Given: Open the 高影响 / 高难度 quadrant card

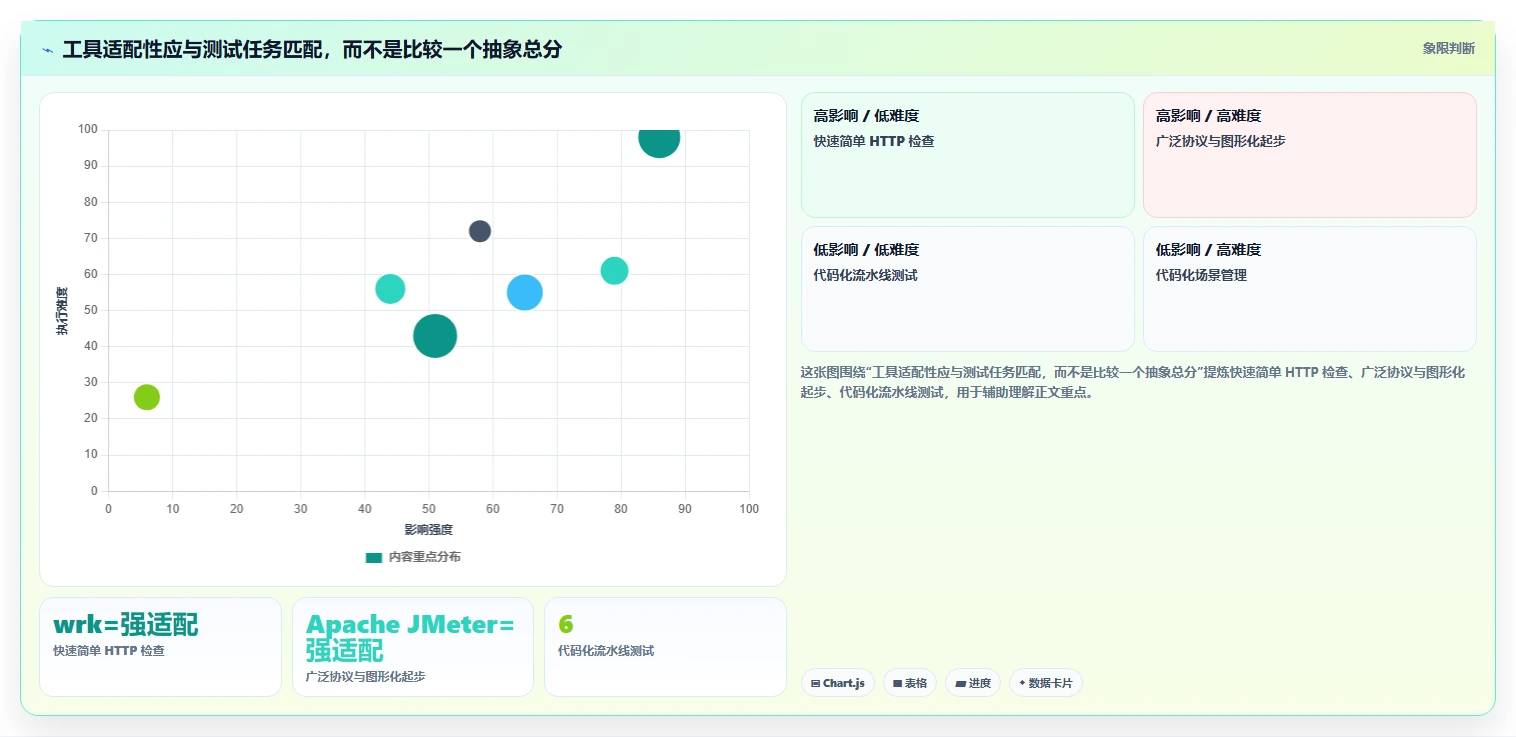Looking at the screenshot, I should click(x=1309, y=155).
